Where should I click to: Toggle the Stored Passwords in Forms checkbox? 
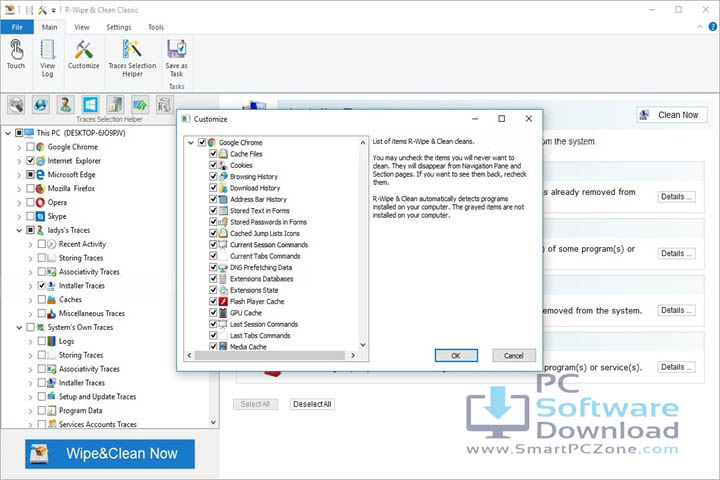(x=213, y=221)
